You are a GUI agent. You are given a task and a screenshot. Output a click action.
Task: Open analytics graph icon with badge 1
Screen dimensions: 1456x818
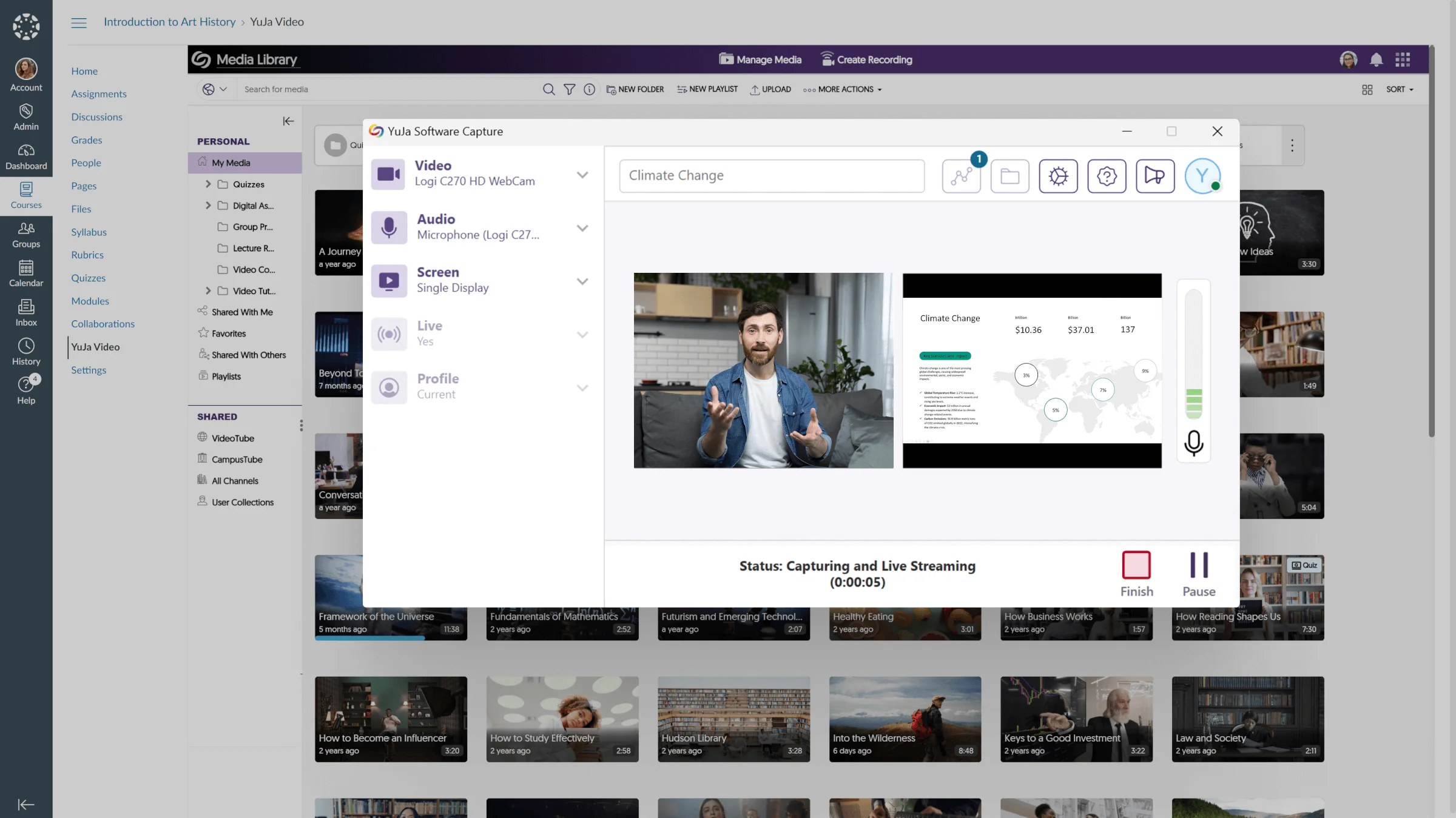(x=961, y=176)
